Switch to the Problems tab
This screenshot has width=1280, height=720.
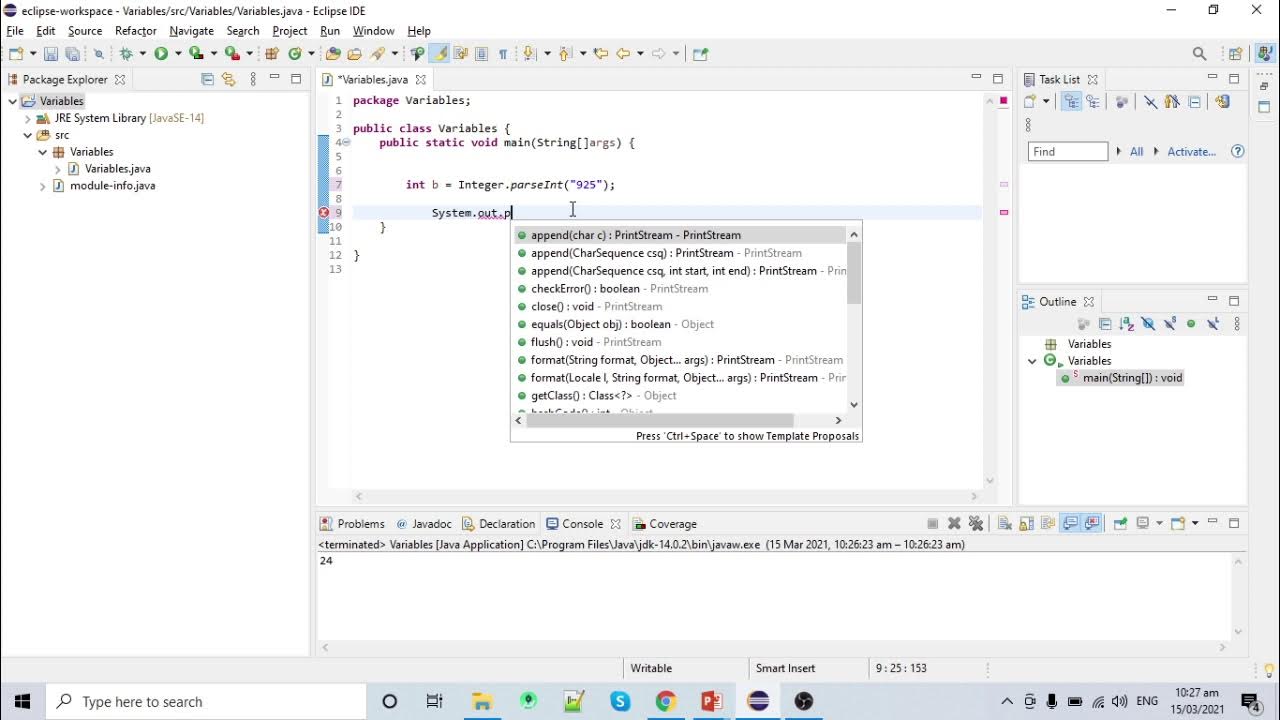pyautogui.click(x=352, y=524)
